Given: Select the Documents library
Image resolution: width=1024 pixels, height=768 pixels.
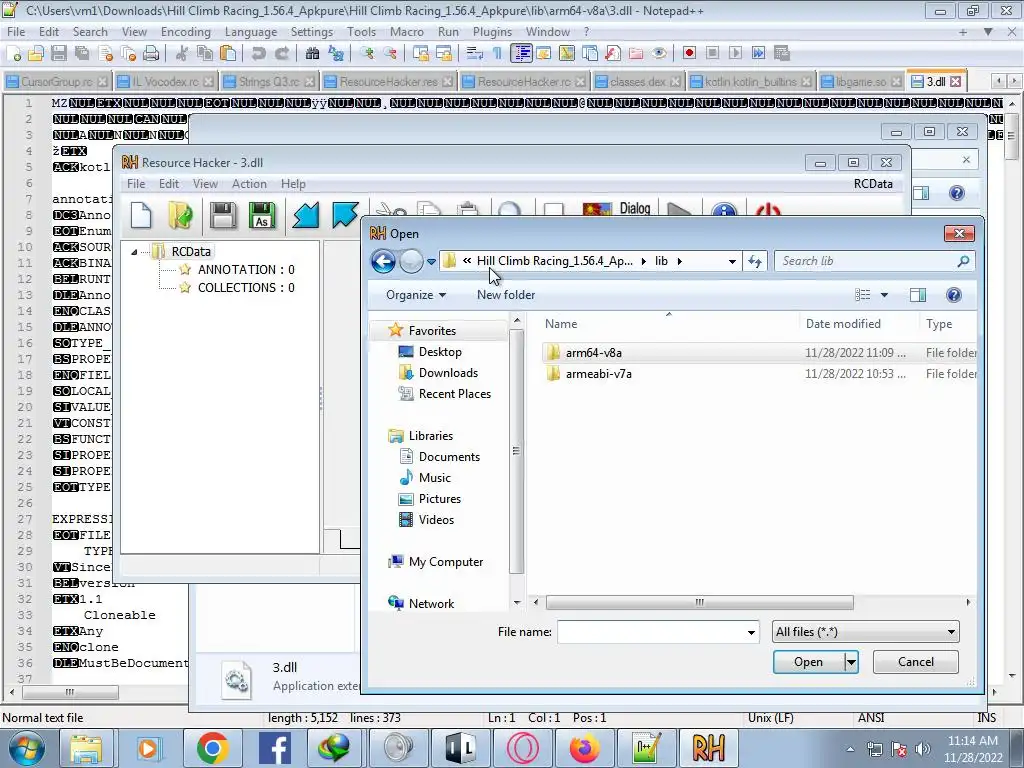Looking at the screenshot, I should (449, 457).
